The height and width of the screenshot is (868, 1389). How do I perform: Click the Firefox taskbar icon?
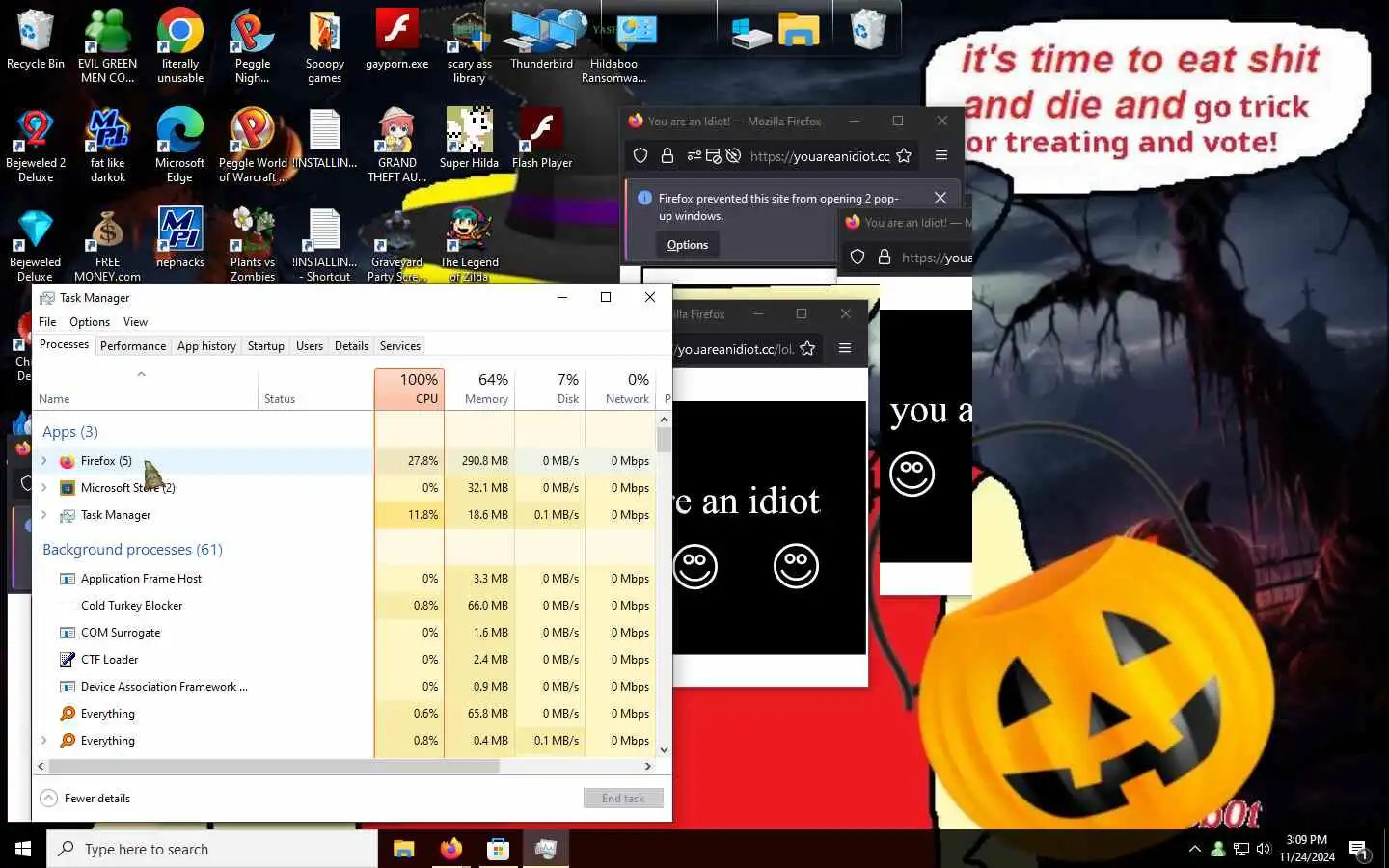click(450, 849)
